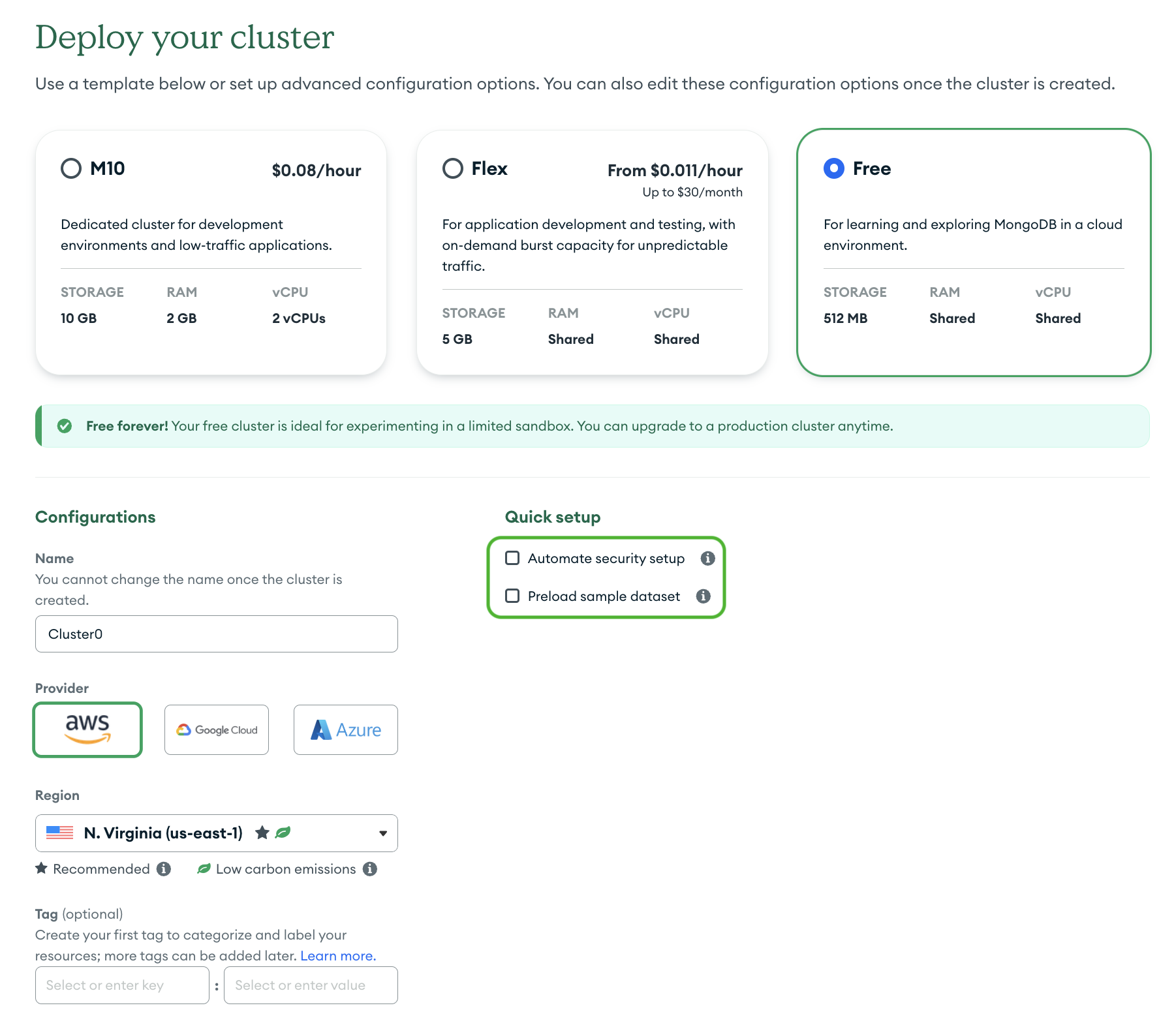This screenshot has height=1027, width=1176.
Task: Click the Free card description text
Action: 972,235
